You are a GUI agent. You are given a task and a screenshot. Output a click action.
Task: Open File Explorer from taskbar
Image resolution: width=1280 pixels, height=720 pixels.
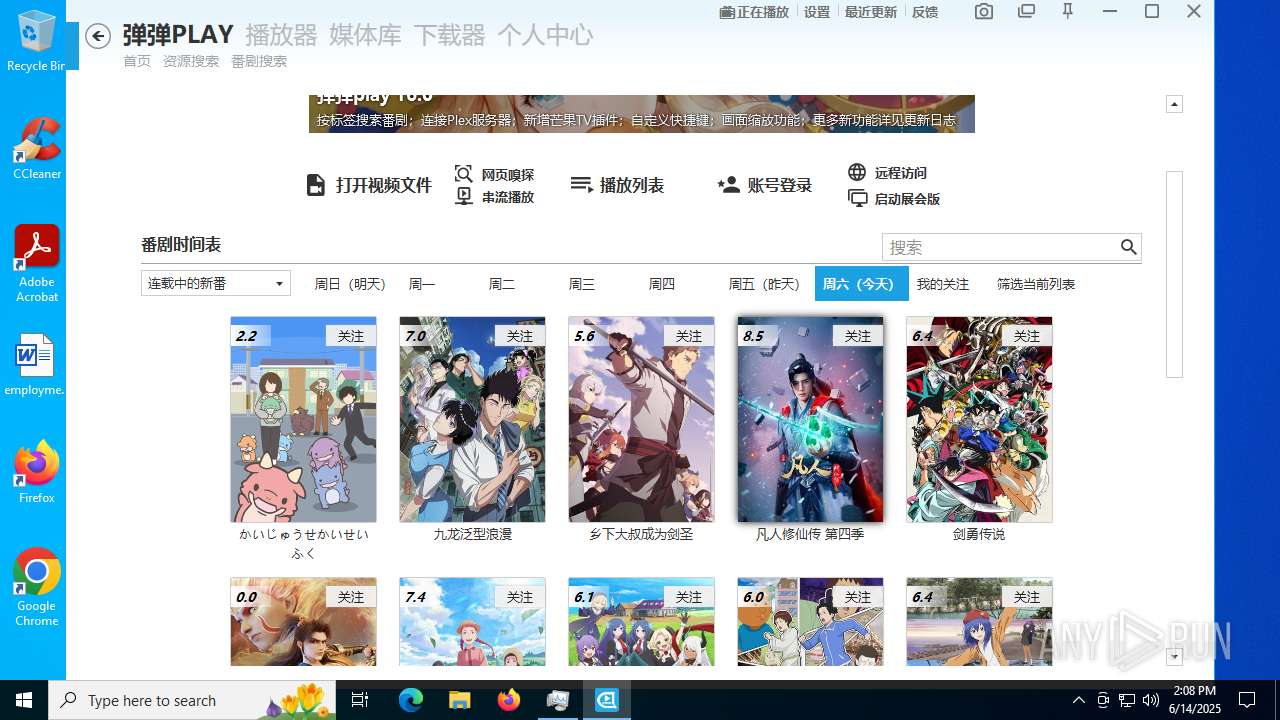[459, 700]
